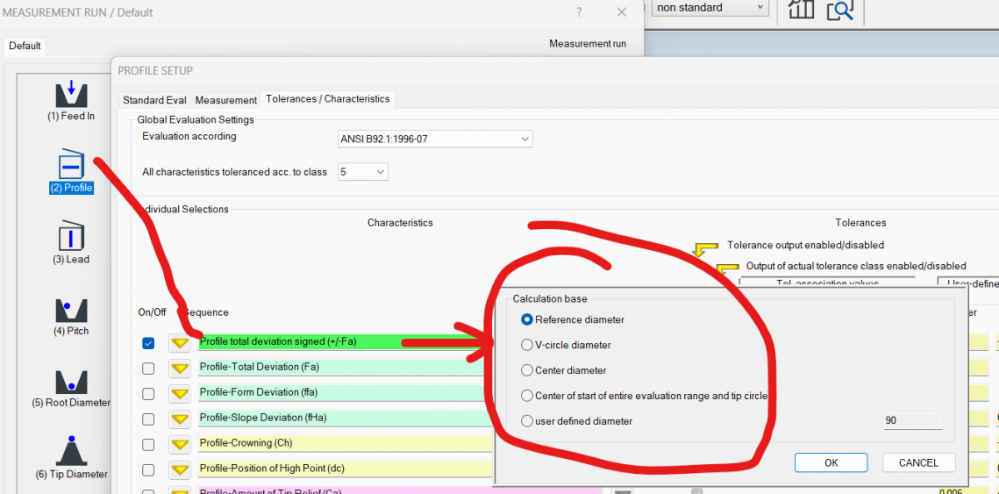Choose the user defined diameter option
Image resolution: width=999 pixels, height=494 pixels.
528,421
